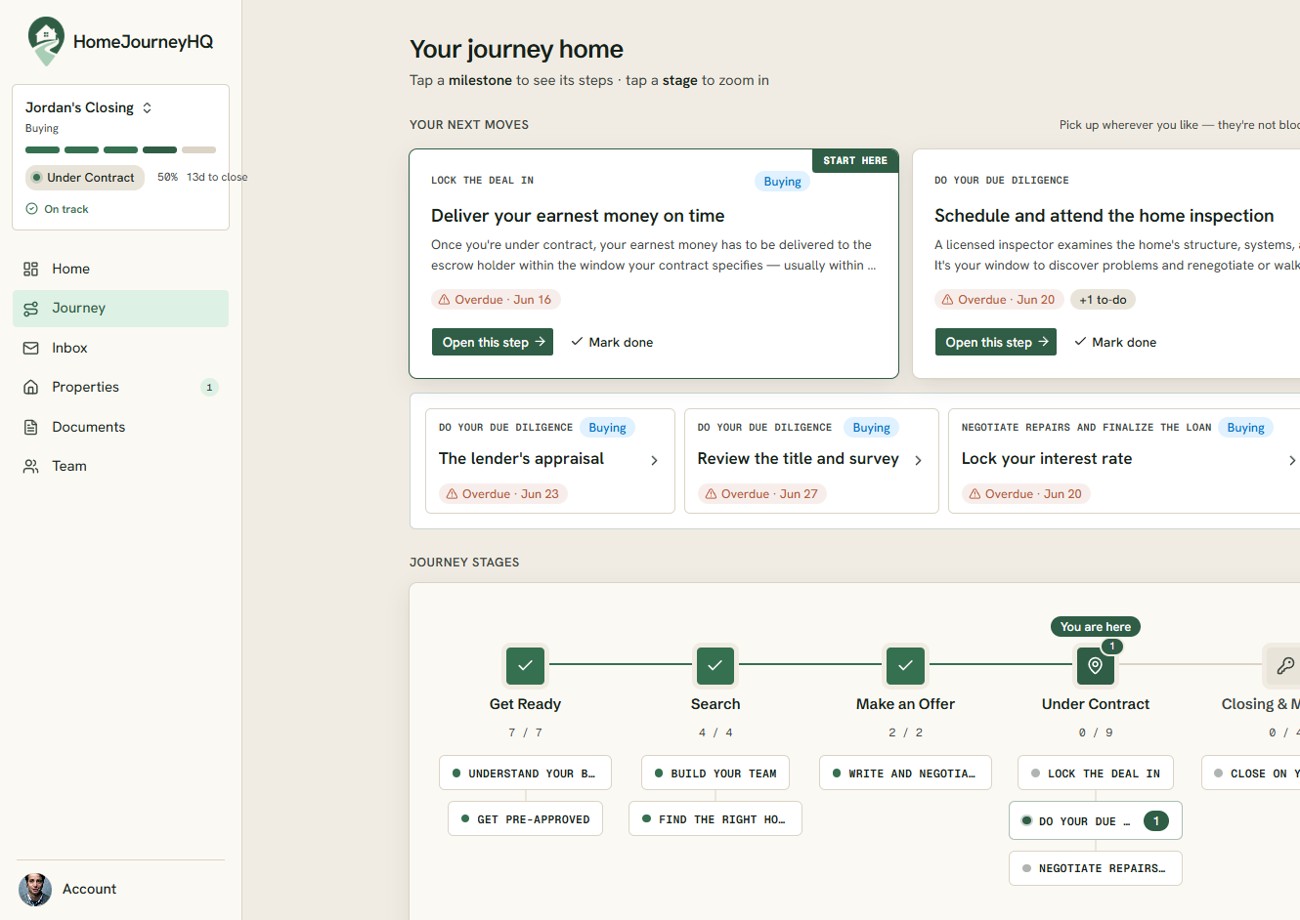This screenshot has width=1300, height=920.
Task: Expand the Build Your Team milestone
Action: [715, 773]
